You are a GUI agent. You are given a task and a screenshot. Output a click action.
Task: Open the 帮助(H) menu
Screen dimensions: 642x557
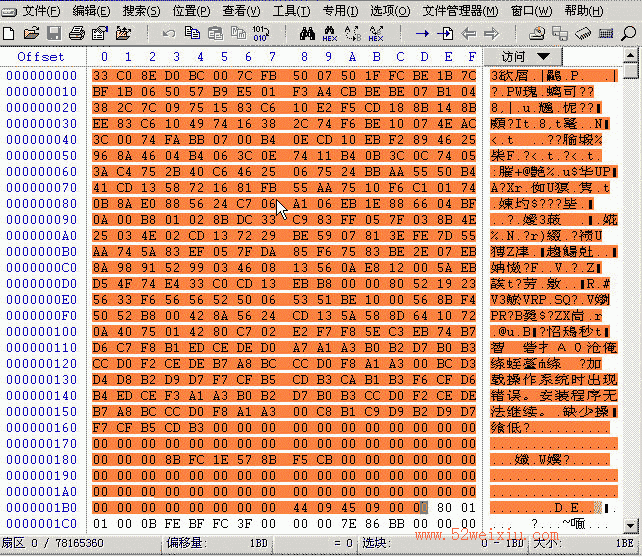coord(584,11)
